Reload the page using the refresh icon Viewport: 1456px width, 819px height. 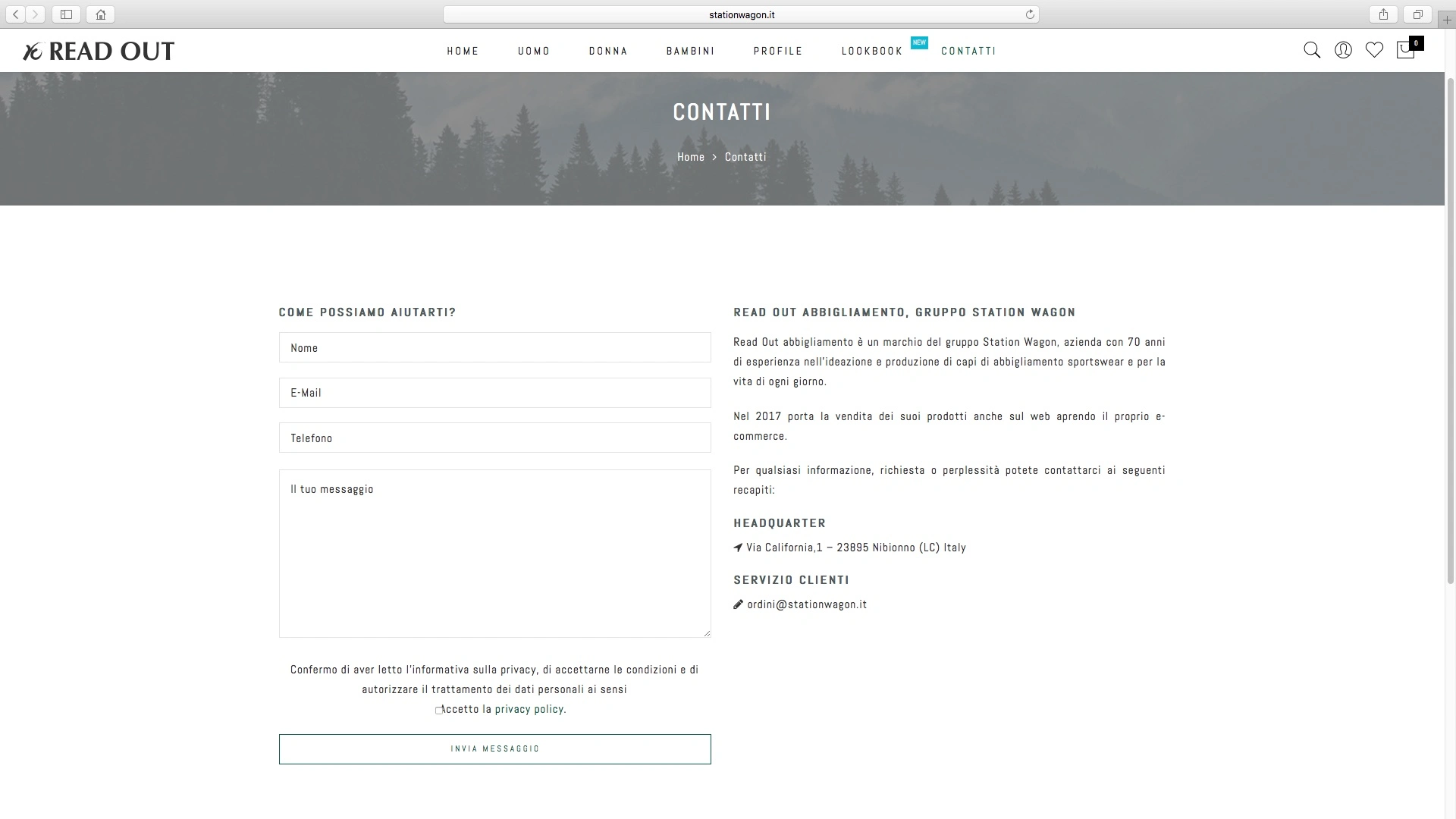pyautogui.click(x=1030, y=14)
